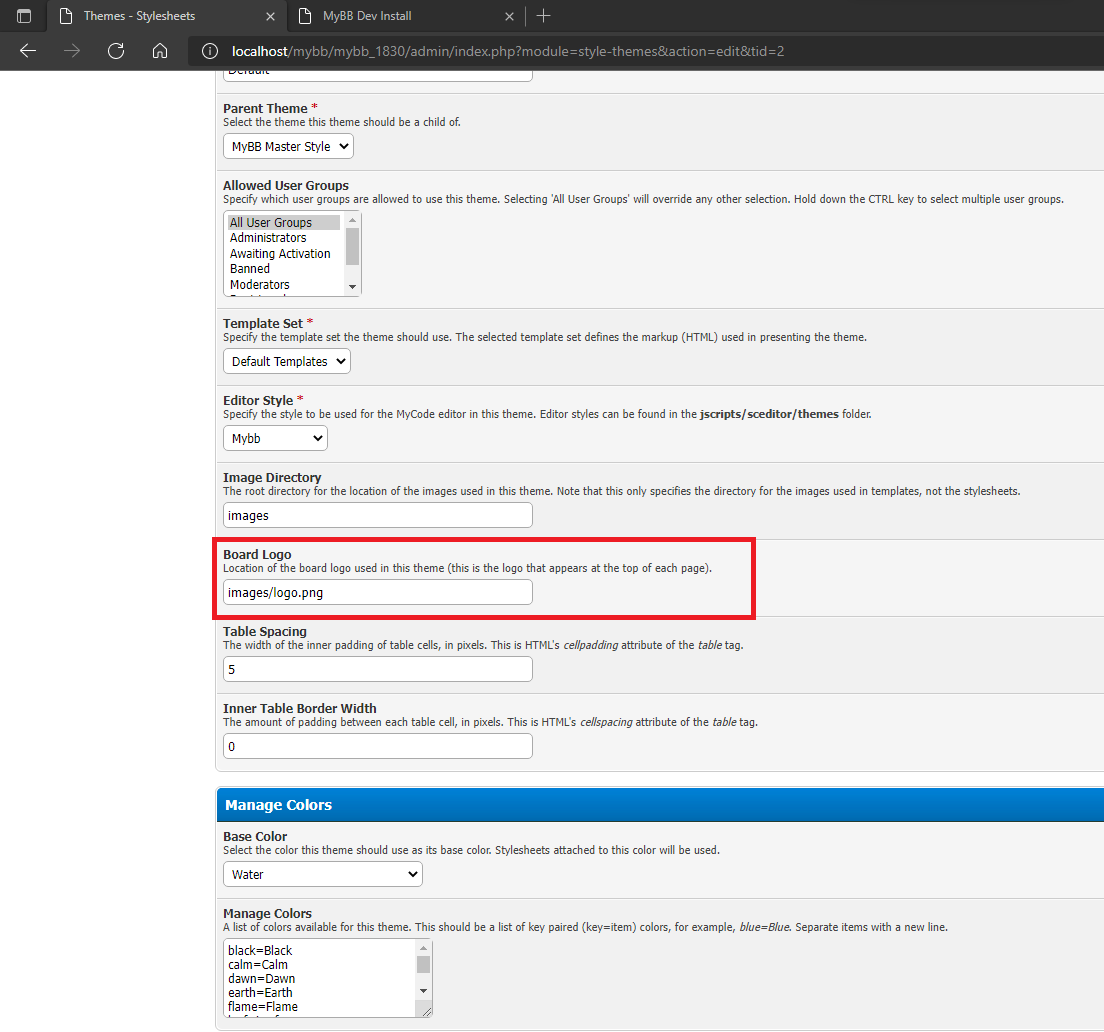This screenshot has width=1104, height=1032.
Task: Click the Board Logo input field
Action: tap(377, 592)
